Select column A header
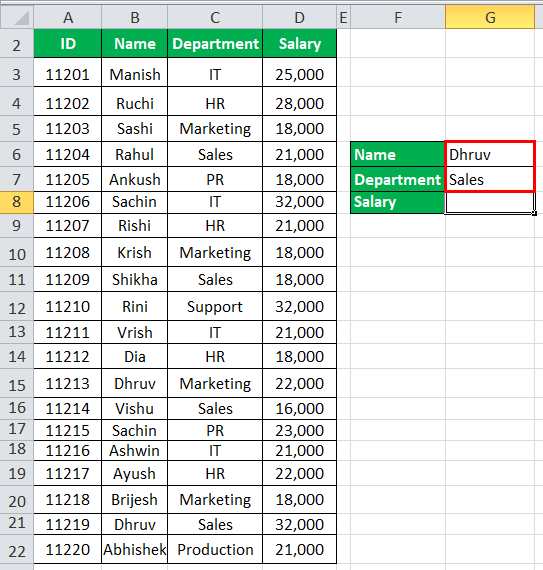The image size is (543, 570). coord(68,17)
